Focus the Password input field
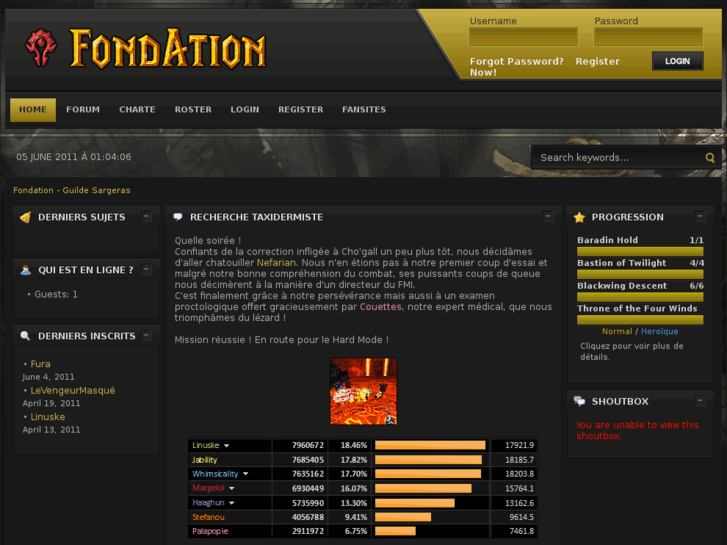This screenshot has width=727, height=545. 648,37
